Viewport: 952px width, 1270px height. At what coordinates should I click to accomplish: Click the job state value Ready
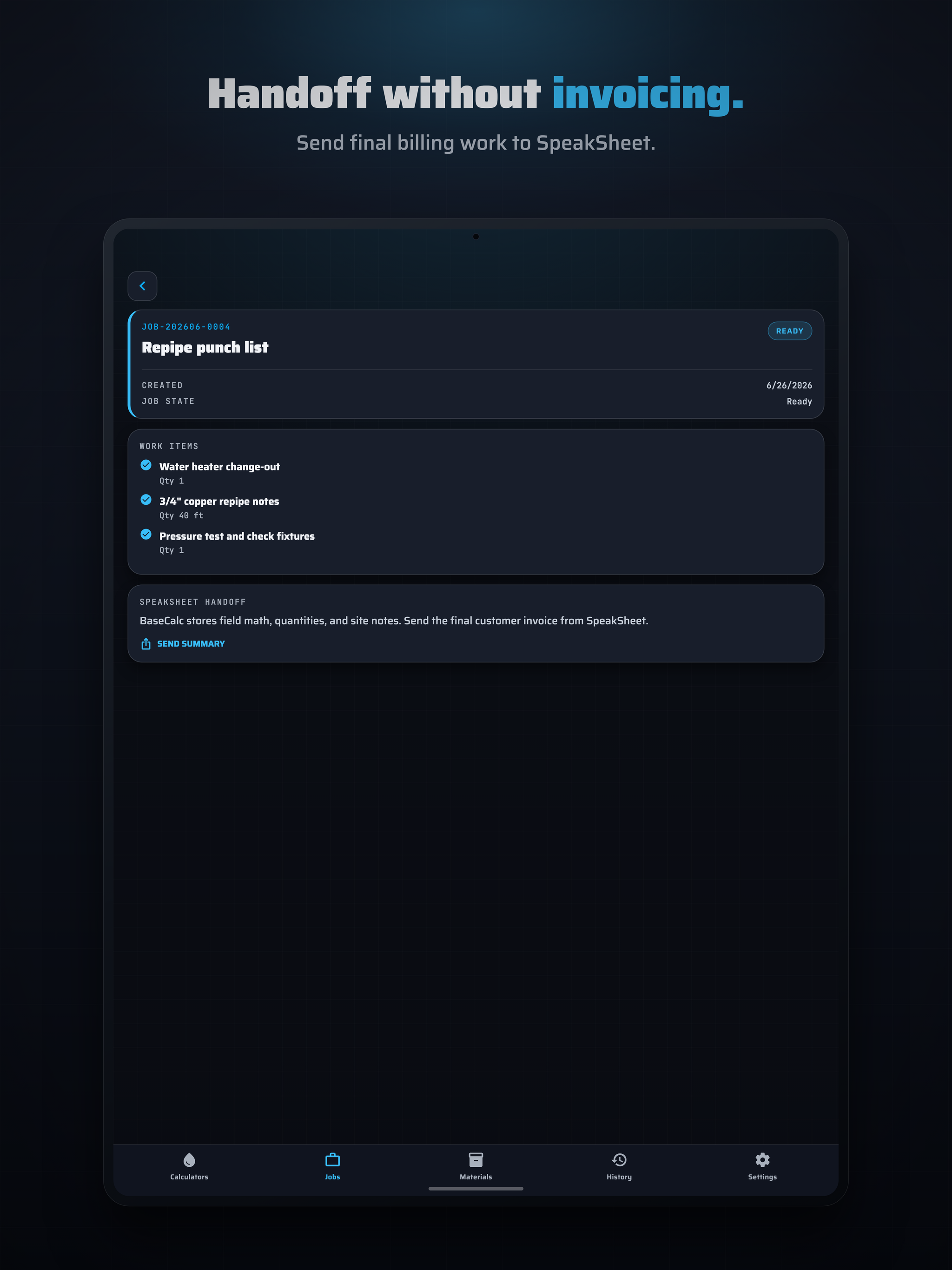click(x=799, y=401)
